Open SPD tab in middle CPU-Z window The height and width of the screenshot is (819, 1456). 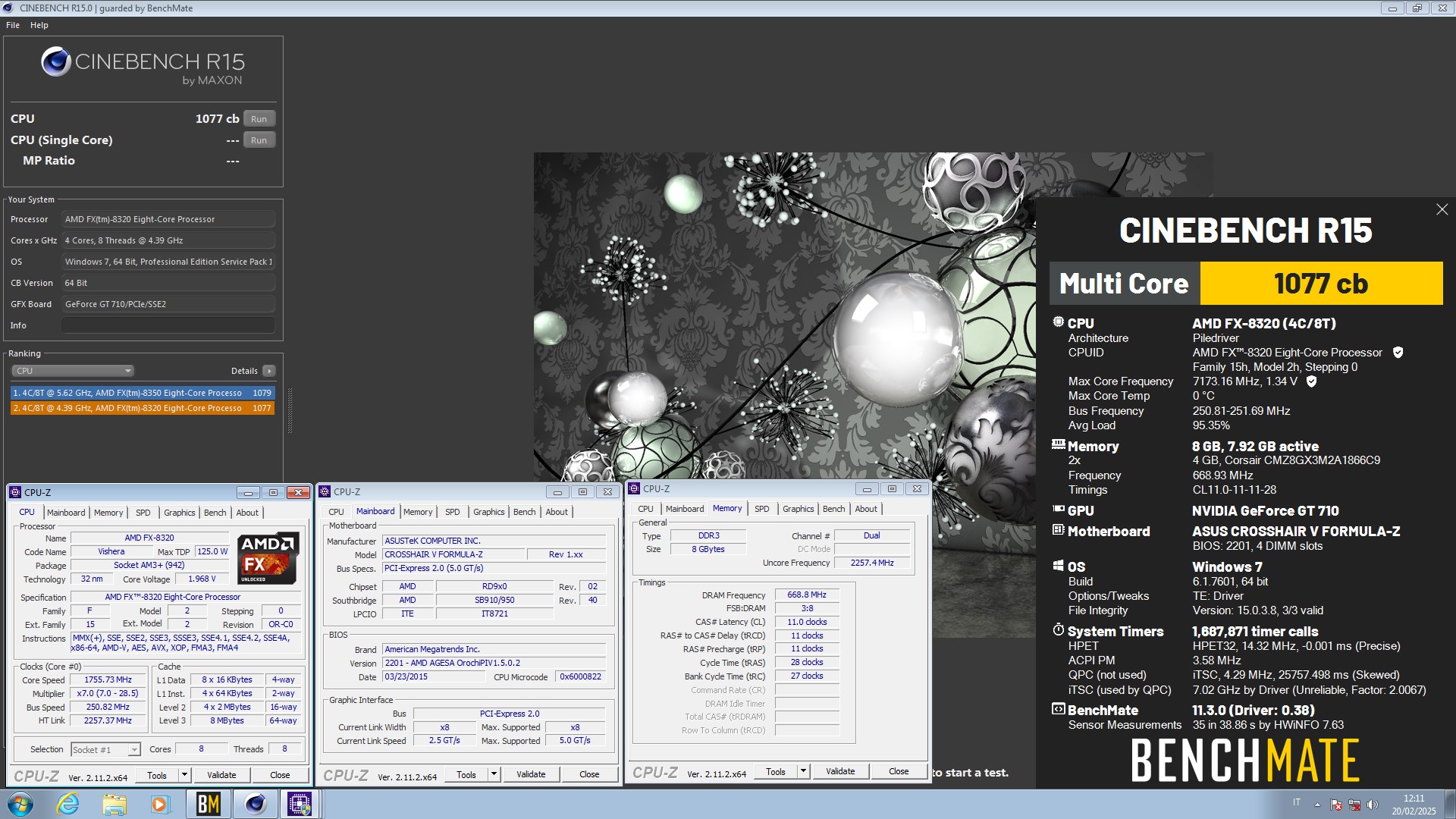[x=453, y=512]
